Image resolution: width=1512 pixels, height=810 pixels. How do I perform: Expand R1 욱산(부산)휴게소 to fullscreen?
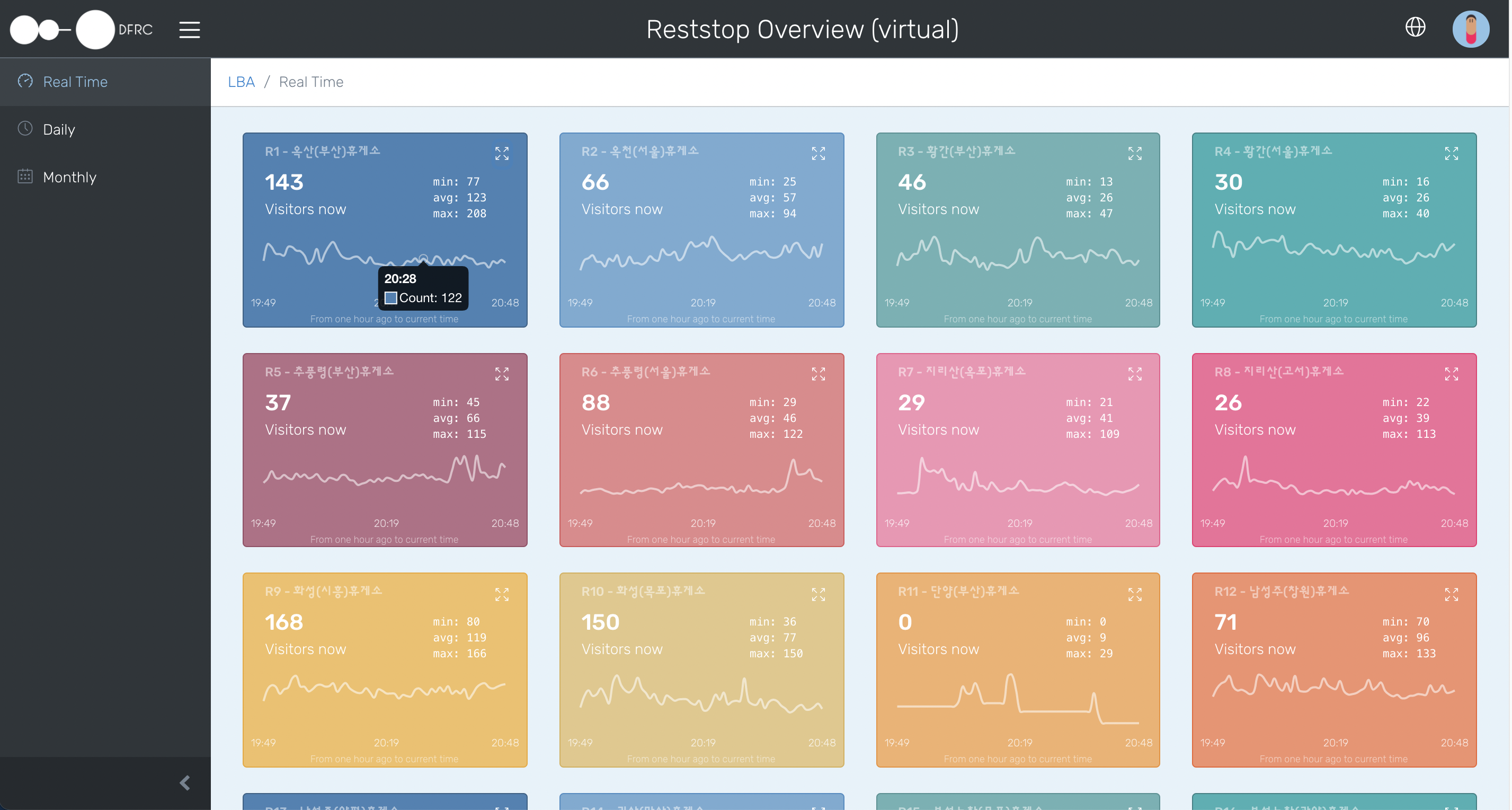502,153
